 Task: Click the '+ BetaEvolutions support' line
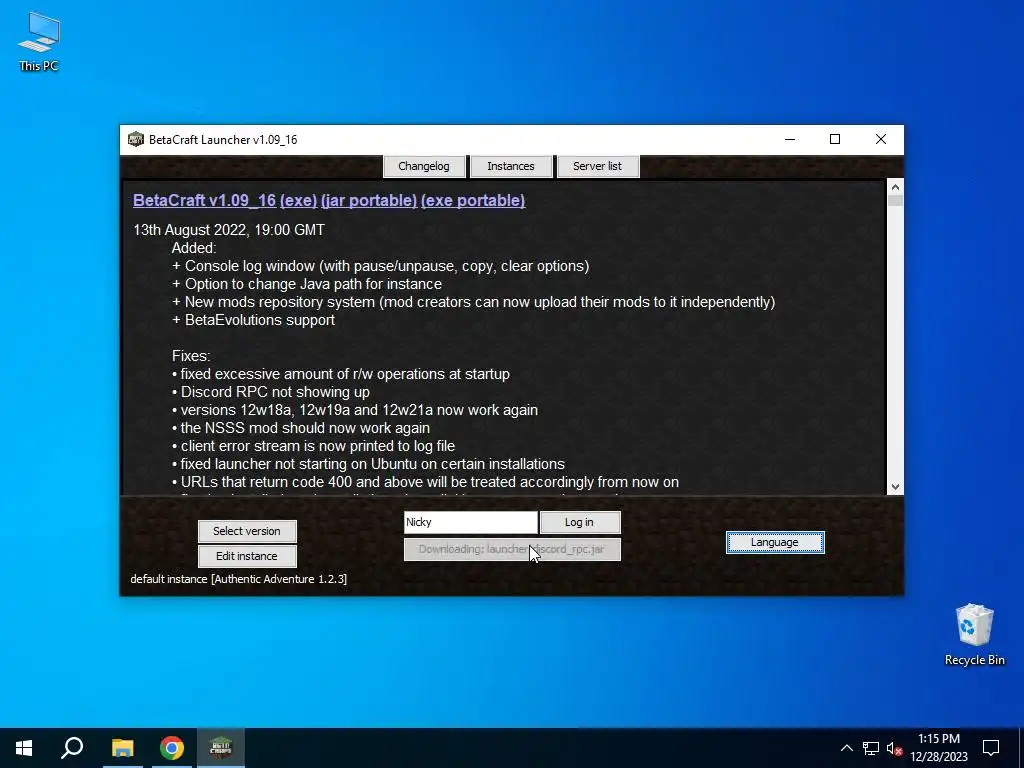pyautogui.click(x=253, y=320)
